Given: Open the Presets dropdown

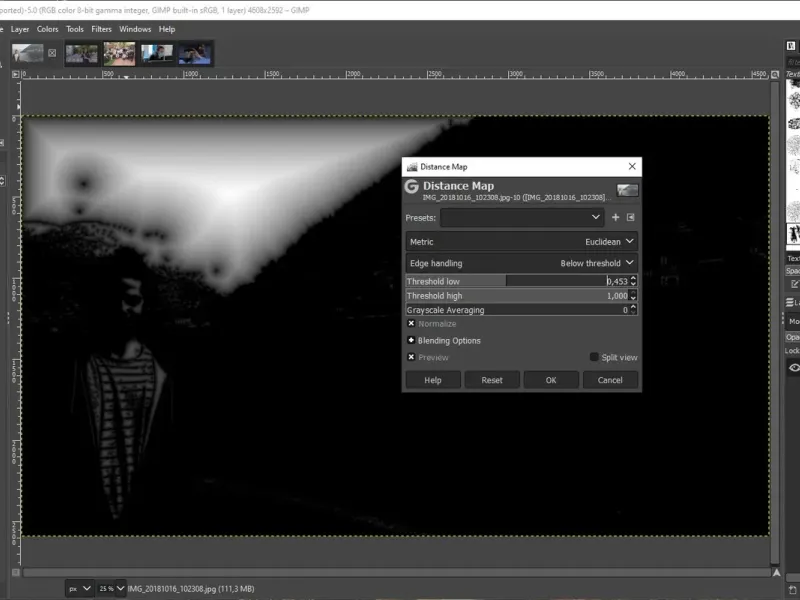Looking at the screenshot, I should click(522, 217).
